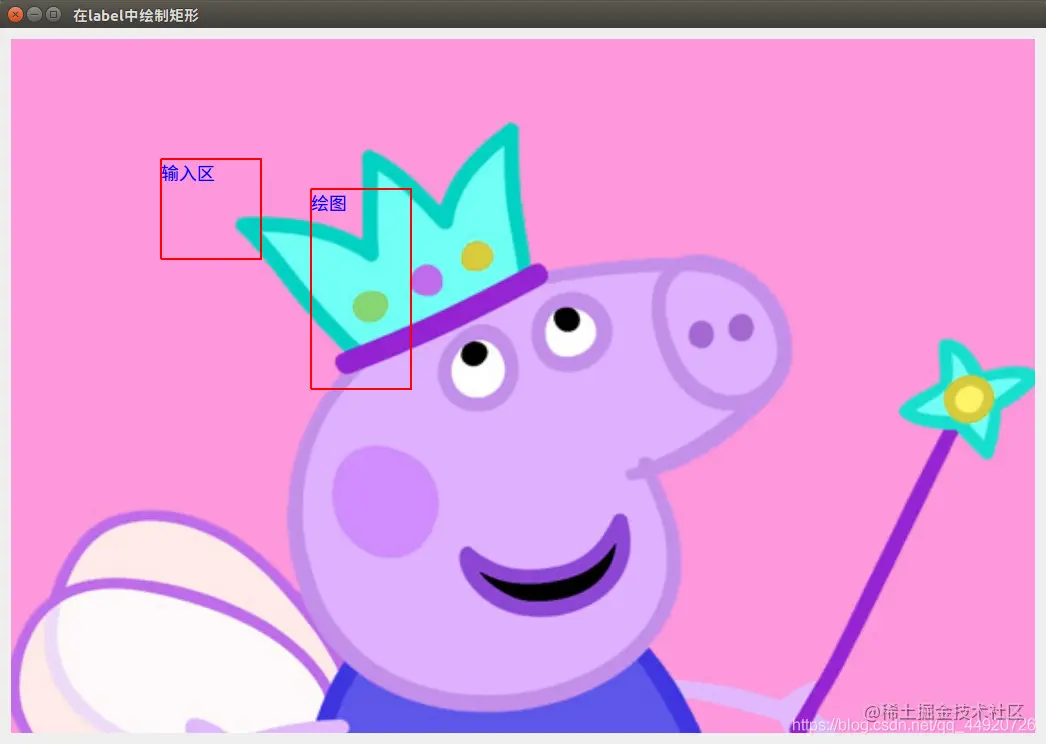1046x744 pixels.
Task: Click the 绘图 text label
Action: (329, 203)
